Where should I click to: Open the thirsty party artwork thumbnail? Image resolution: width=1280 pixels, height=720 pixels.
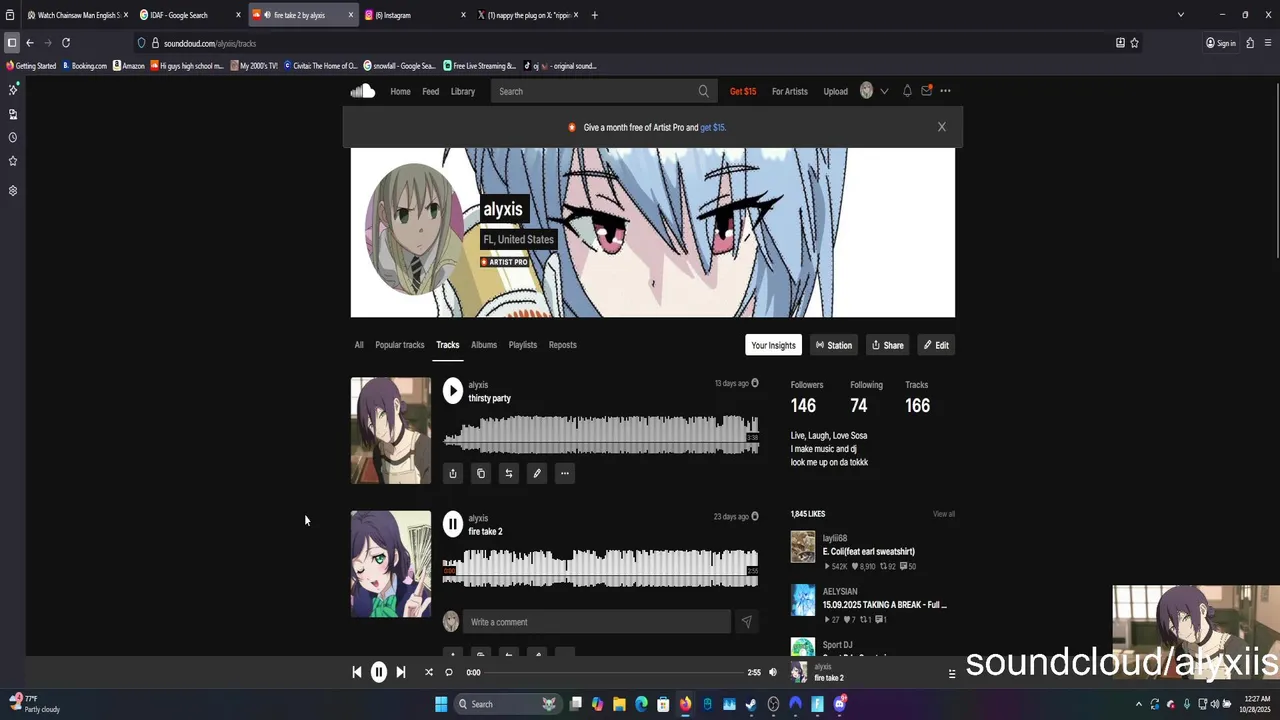[391, 431]
